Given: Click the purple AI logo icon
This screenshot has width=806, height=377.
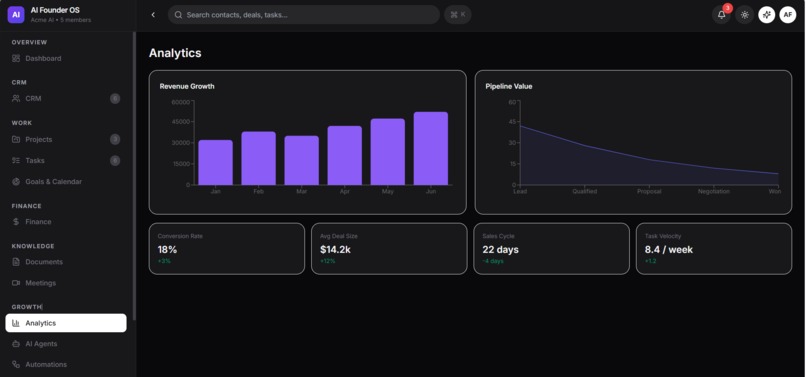Looking at the screenshot, I should (16, 14).
